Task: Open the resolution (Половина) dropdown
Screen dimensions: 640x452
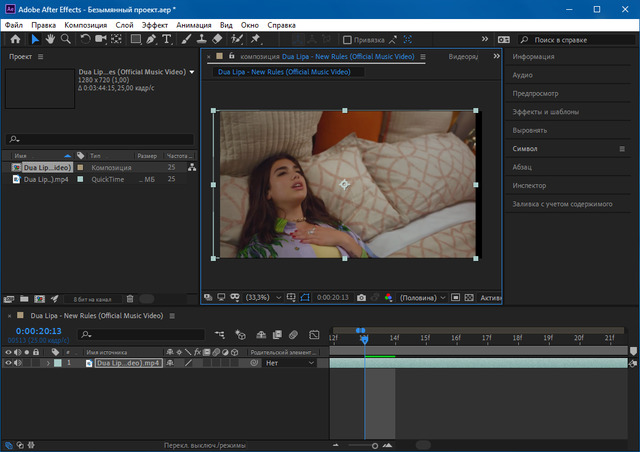Action: [424, 297]
